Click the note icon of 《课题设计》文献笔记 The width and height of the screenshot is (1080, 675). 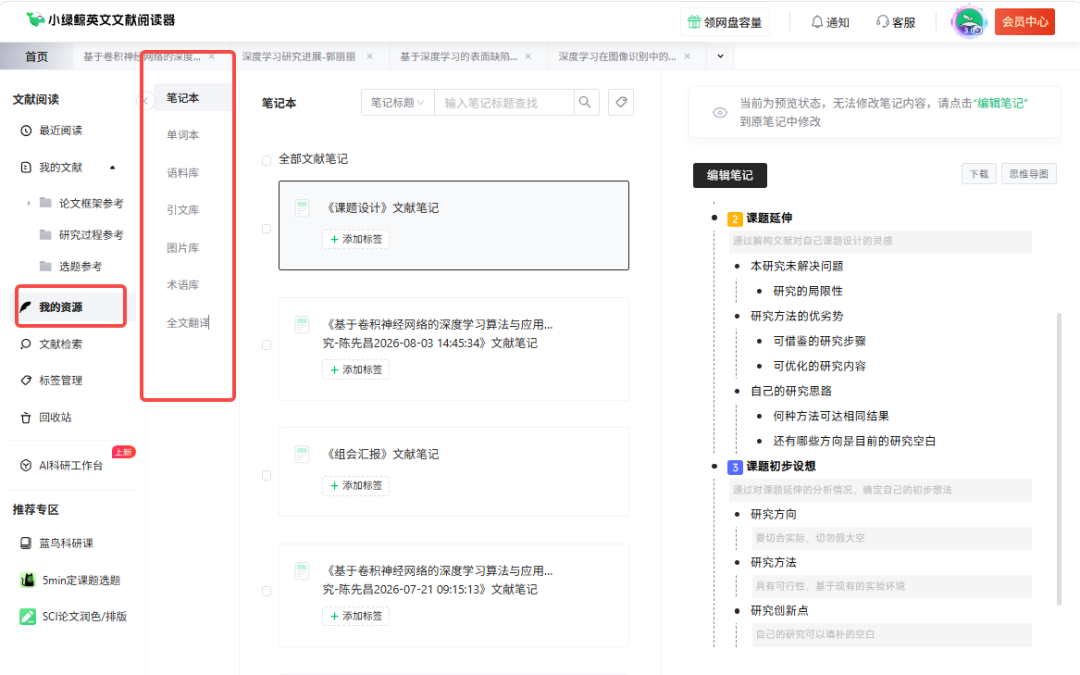pyautogui.click(x=302, y=208)
